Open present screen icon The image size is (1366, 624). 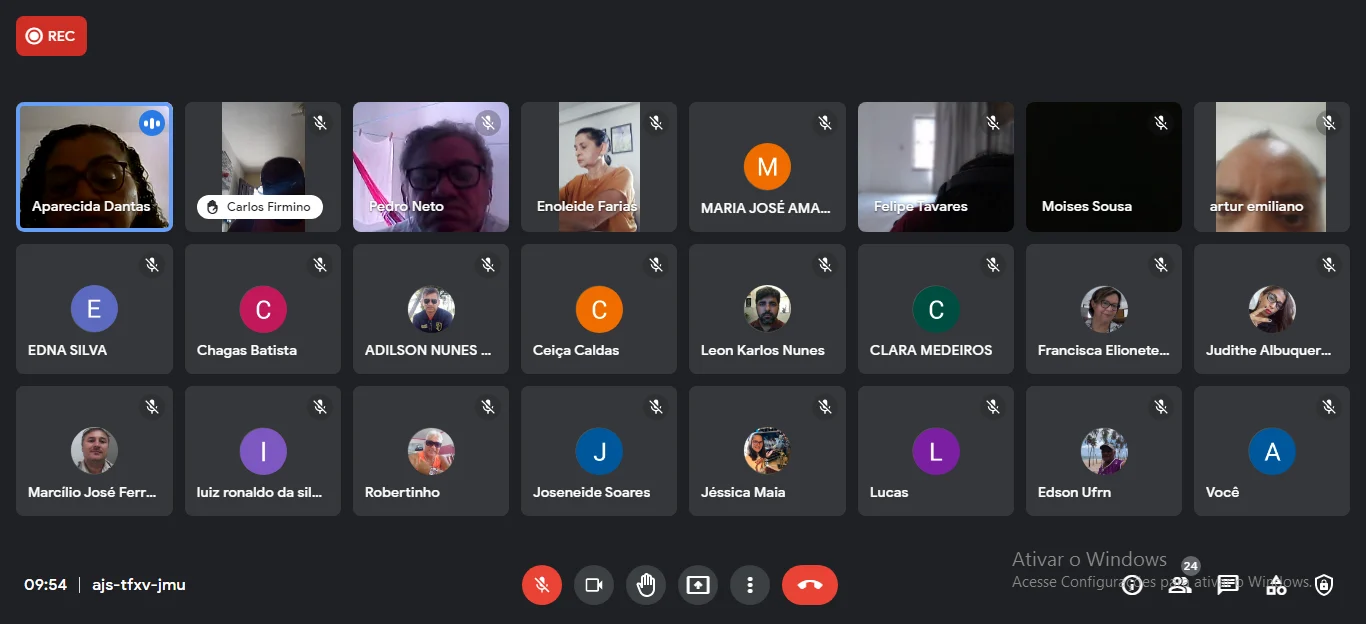pyautogui.click(x=698, y=585)
